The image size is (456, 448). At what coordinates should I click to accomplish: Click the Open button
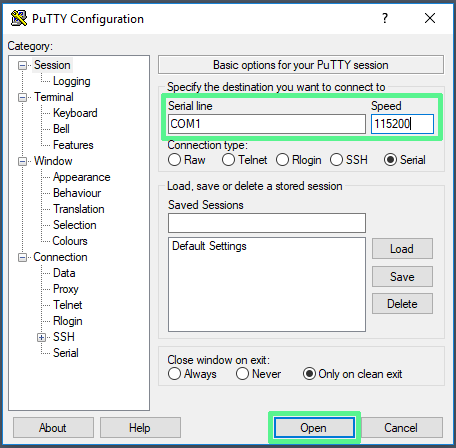click(314, 428)
